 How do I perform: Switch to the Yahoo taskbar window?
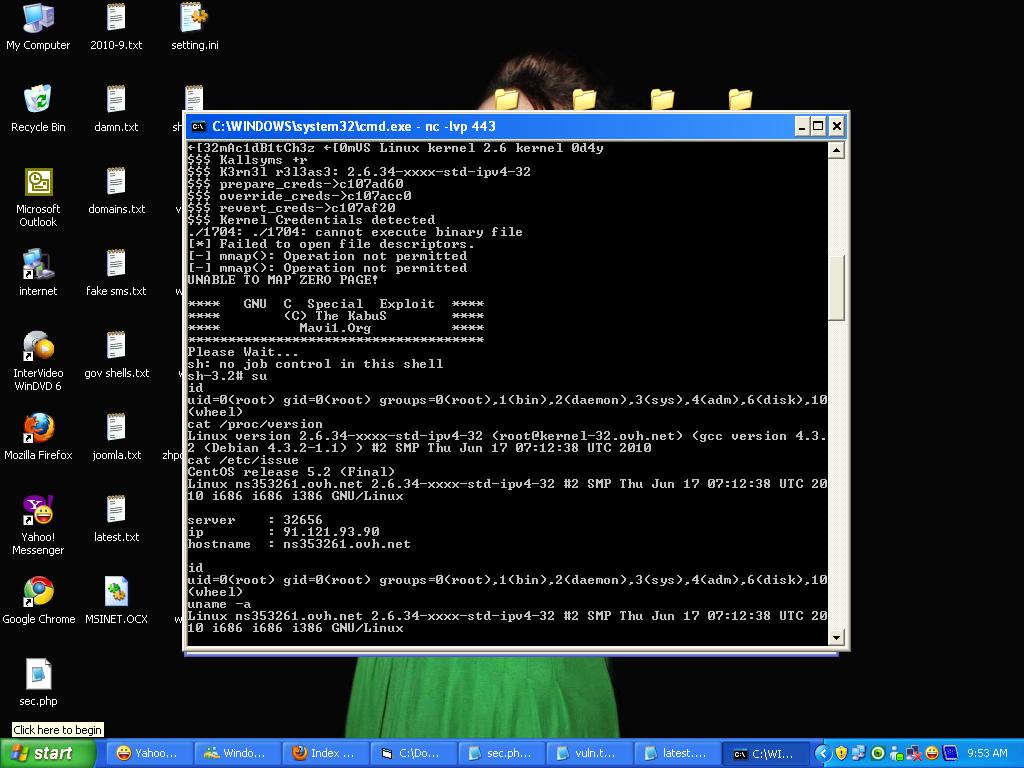[x=148, y=754]
